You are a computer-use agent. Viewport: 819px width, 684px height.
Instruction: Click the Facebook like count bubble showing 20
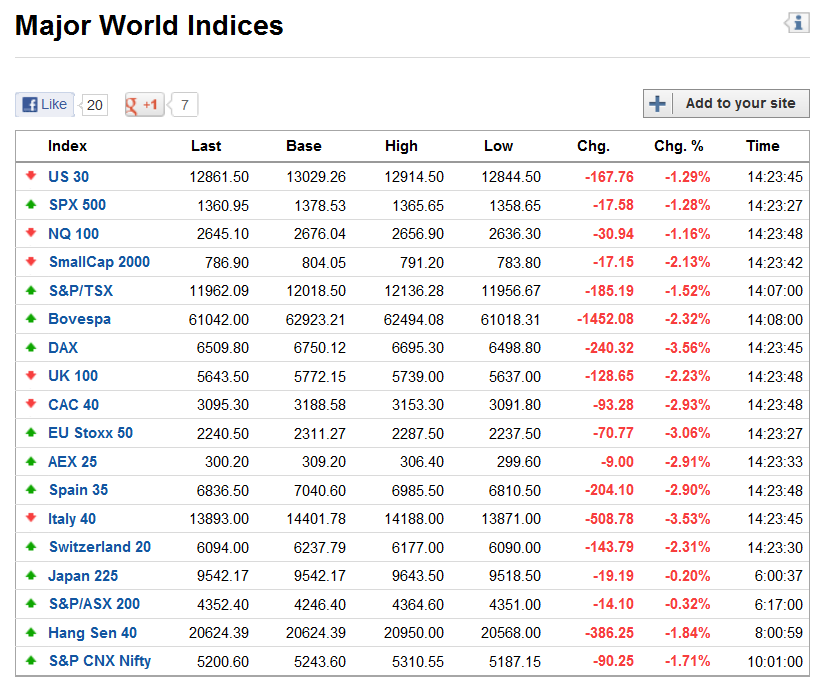(x=94, y=104)
